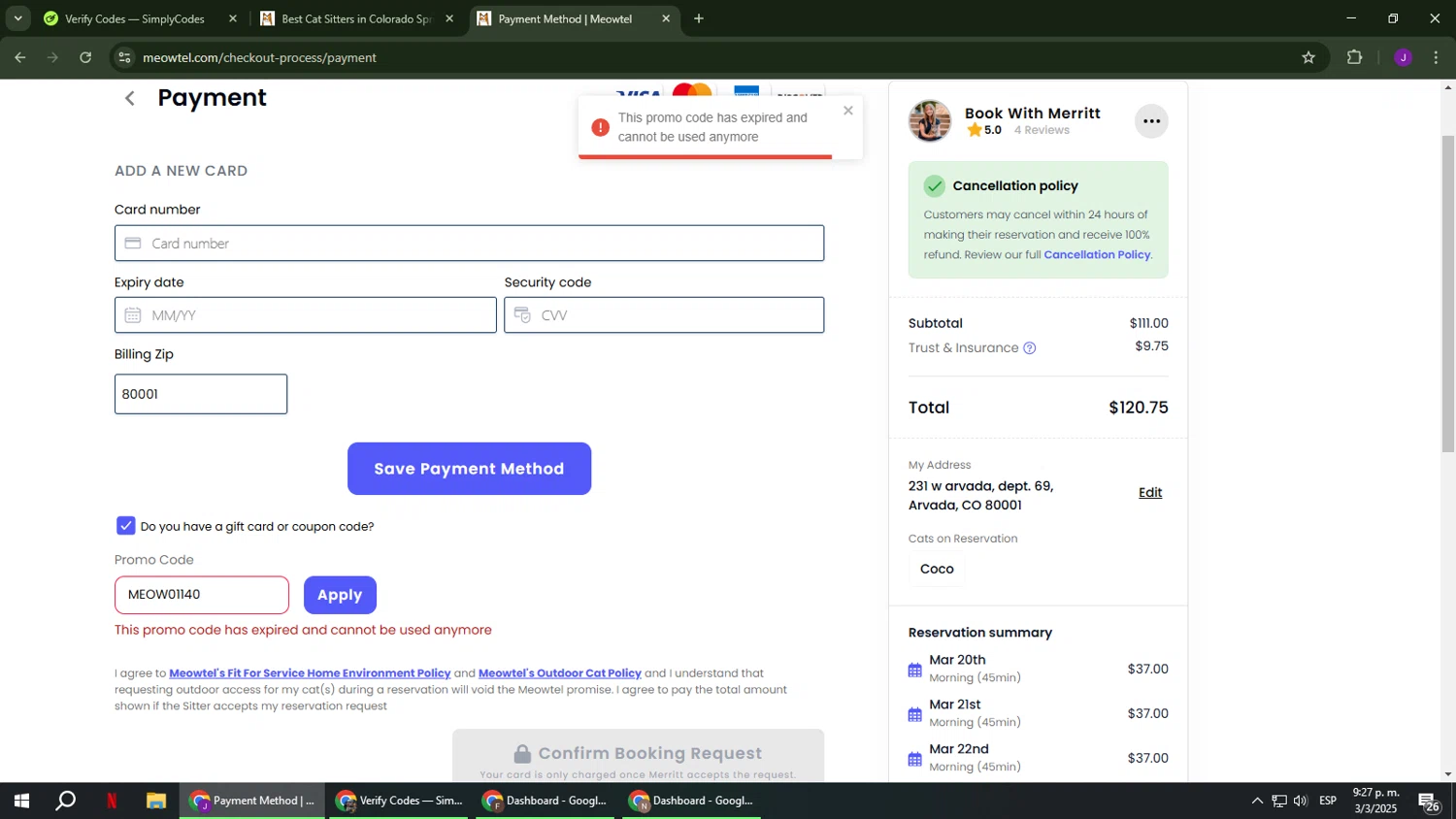Switch the ESP keyboard language indicator
Image resolution: width=1456 pixels, height=819 pixels.
tap(1328, 802)
